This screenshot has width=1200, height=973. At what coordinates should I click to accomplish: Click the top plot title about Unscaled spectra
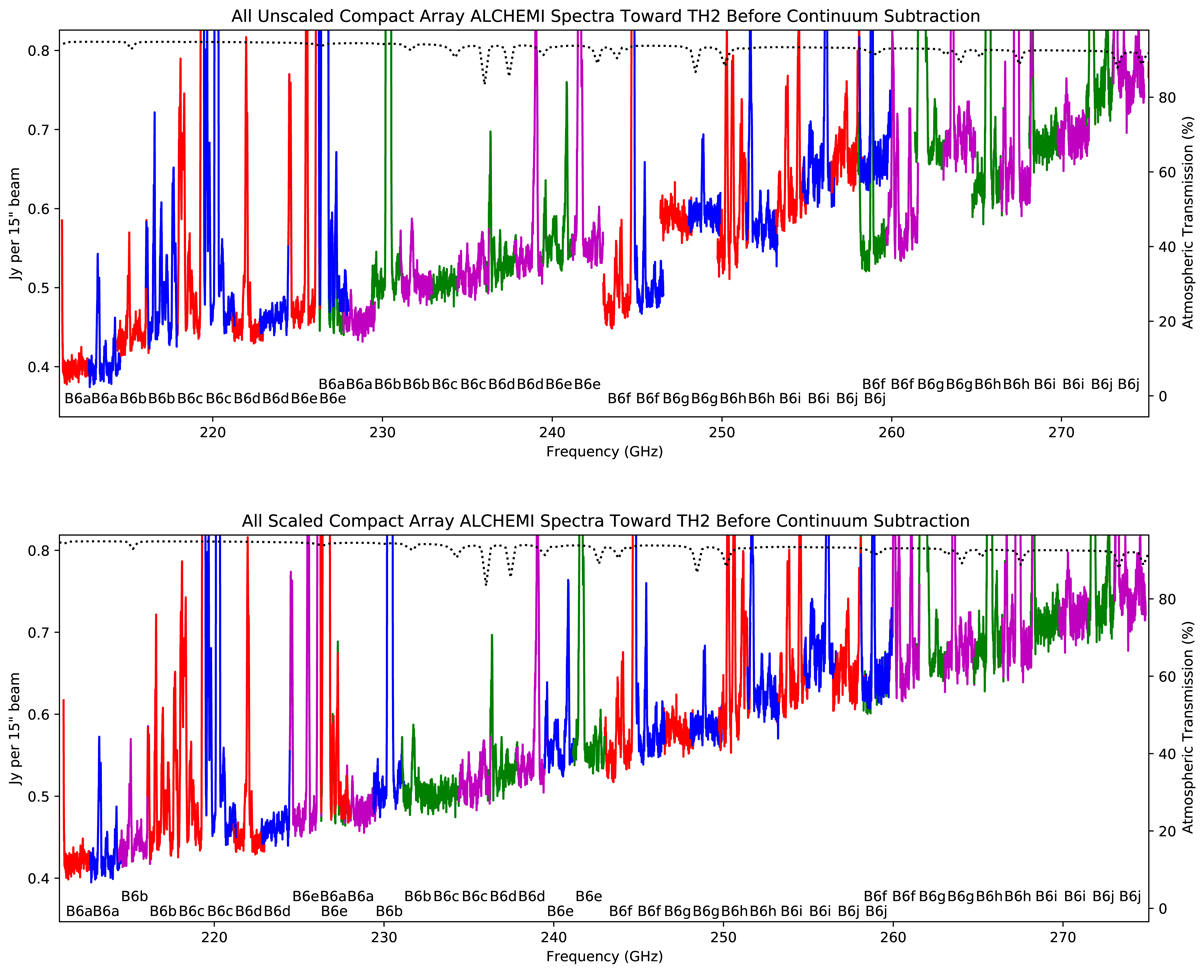tap(604, 14)
